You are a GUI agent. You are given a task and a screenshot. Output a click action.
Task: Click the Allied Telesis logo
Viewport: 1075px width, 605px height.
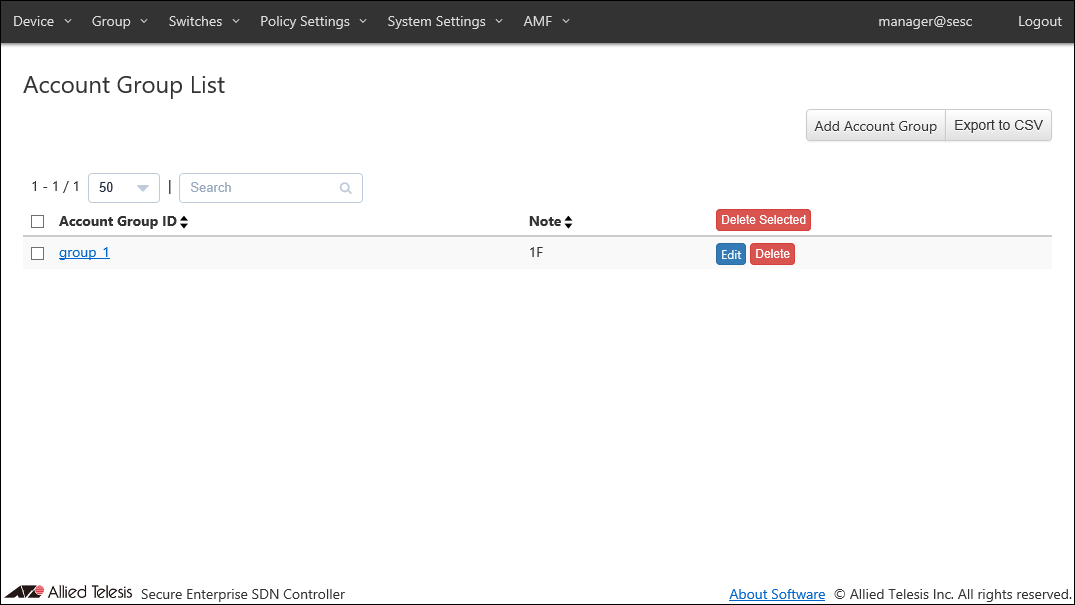[x=68, y=592]
